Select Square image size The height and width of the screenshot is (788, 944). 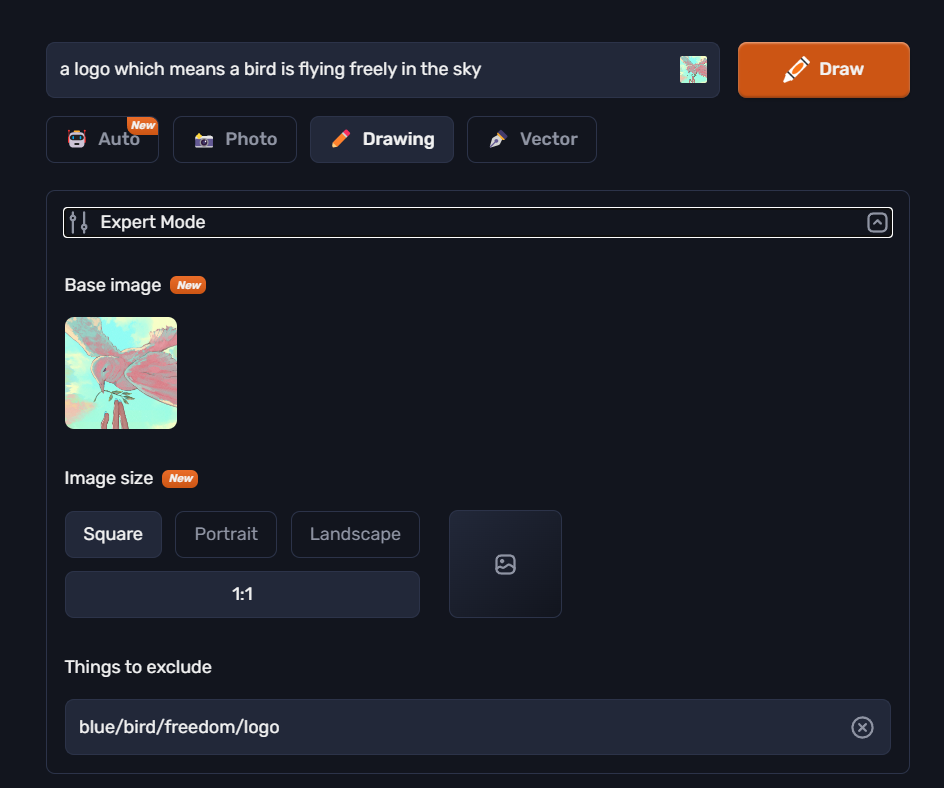click(x=113, y=535)
